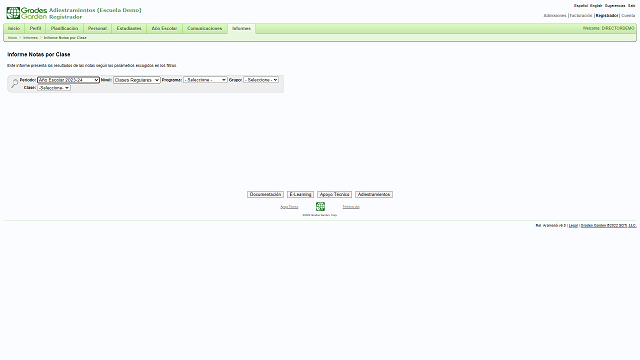This screenshot has height=360, width=640.
Task: Click the Legal link in the footer
Action: pos(573,225)
